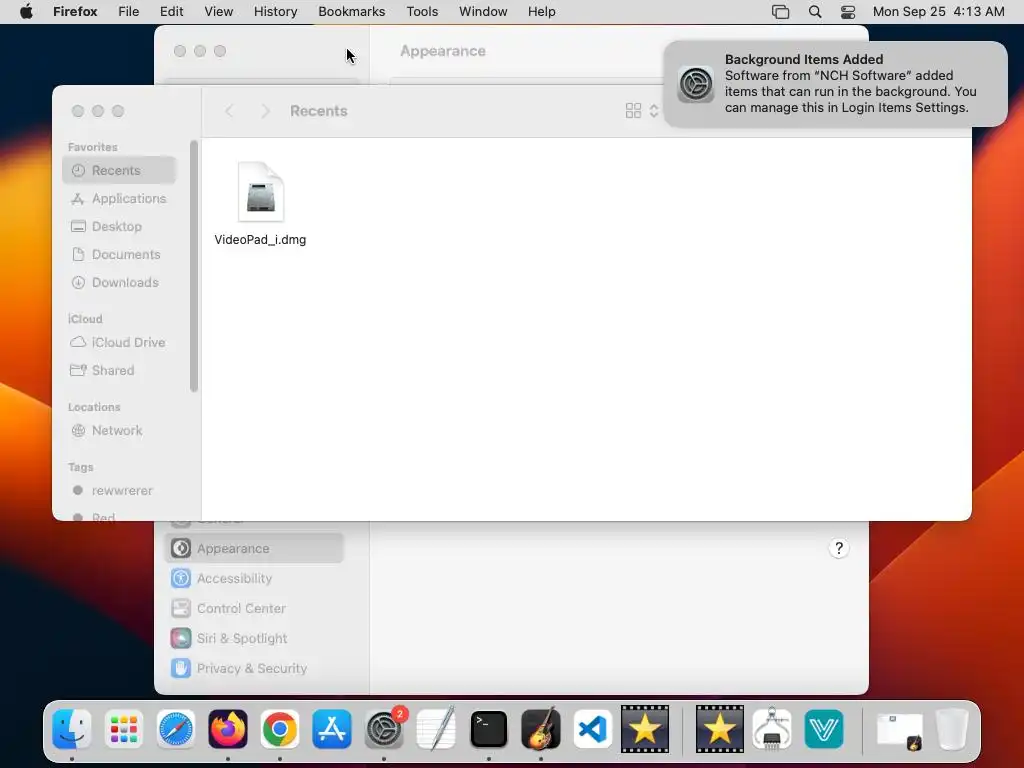This screenshot has height=768, width=1024.
Task: Open the Window menu
Action: pos(483,12)
